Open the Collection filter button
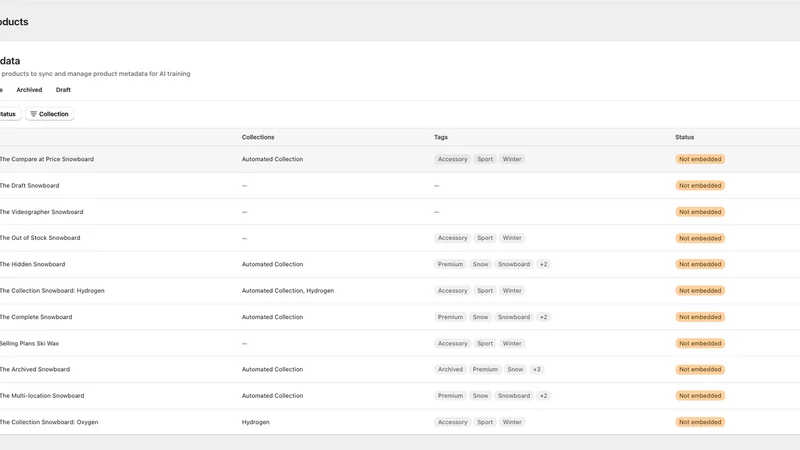 [49, 114]
